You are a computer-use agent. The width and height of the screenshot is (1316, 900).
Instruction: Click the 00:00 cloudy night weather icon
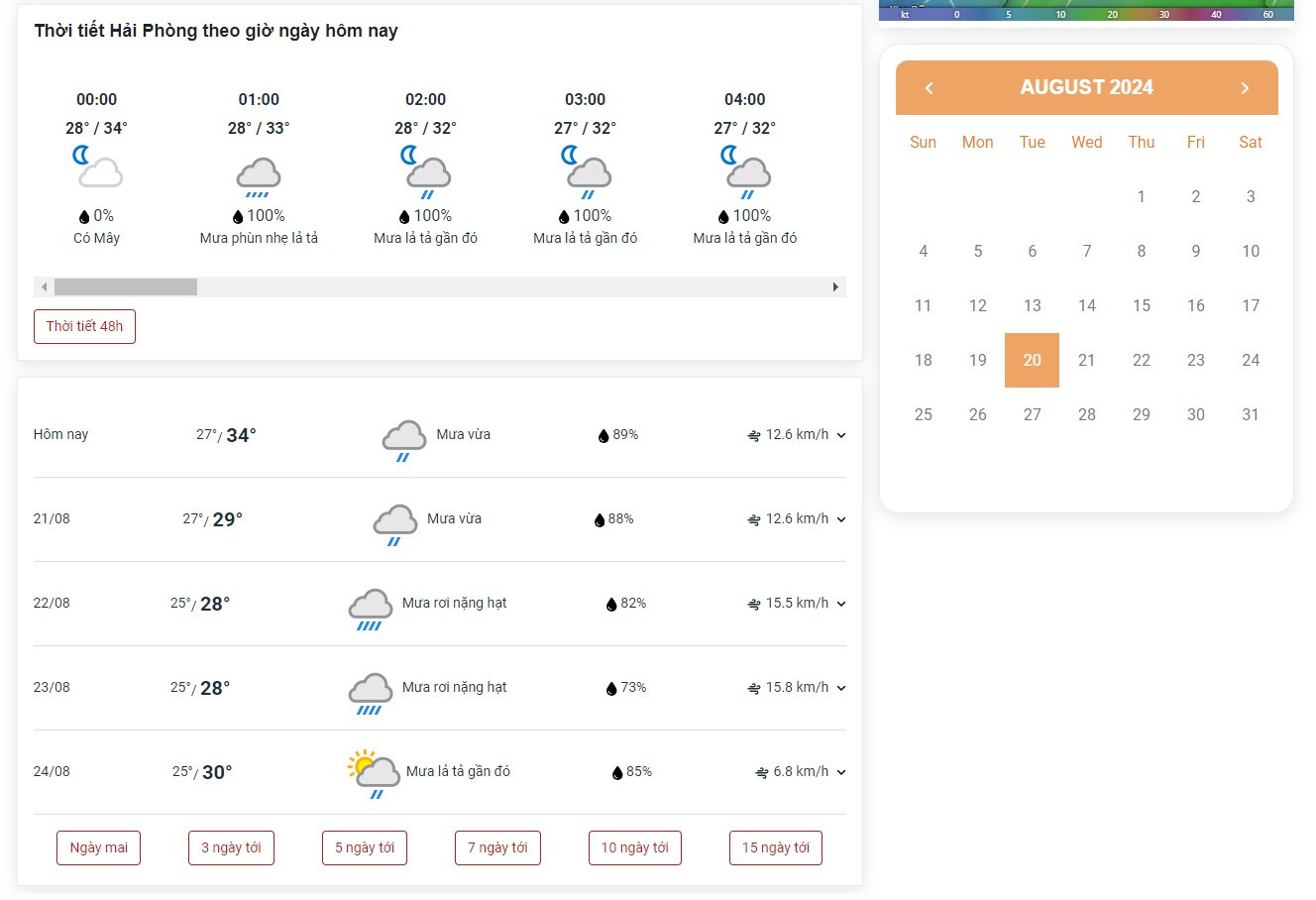pyautogui.click(x=97, y=167)
